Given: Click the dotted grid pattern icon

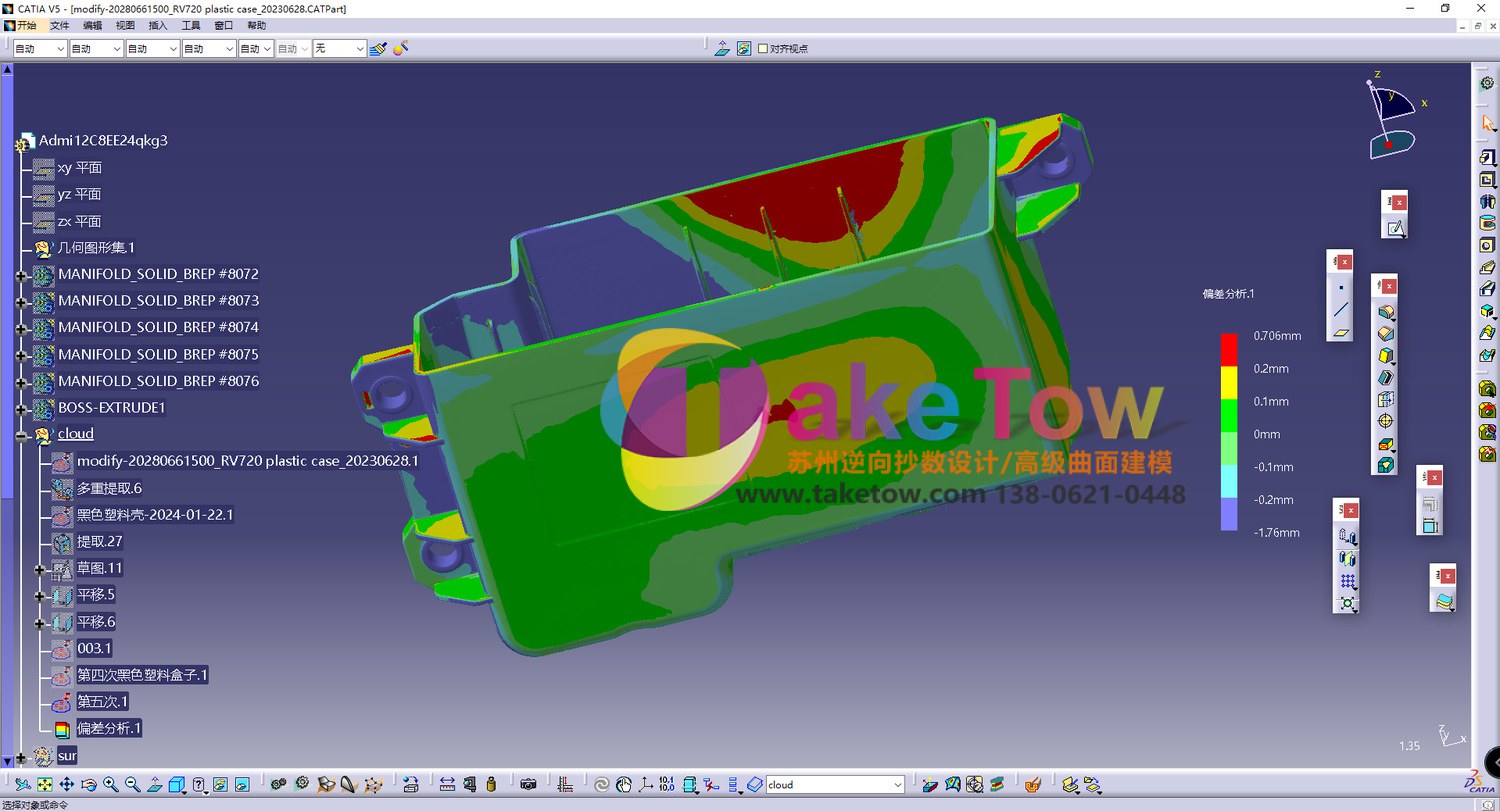Looking at the screenshot, I should coord(1348,582).
